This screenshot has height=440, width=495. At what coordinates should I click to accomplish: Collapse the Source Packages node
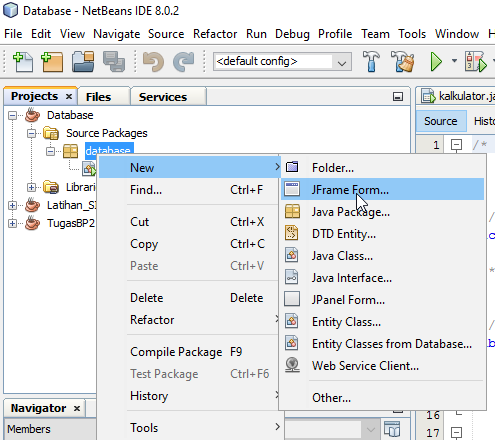point(31,134)
